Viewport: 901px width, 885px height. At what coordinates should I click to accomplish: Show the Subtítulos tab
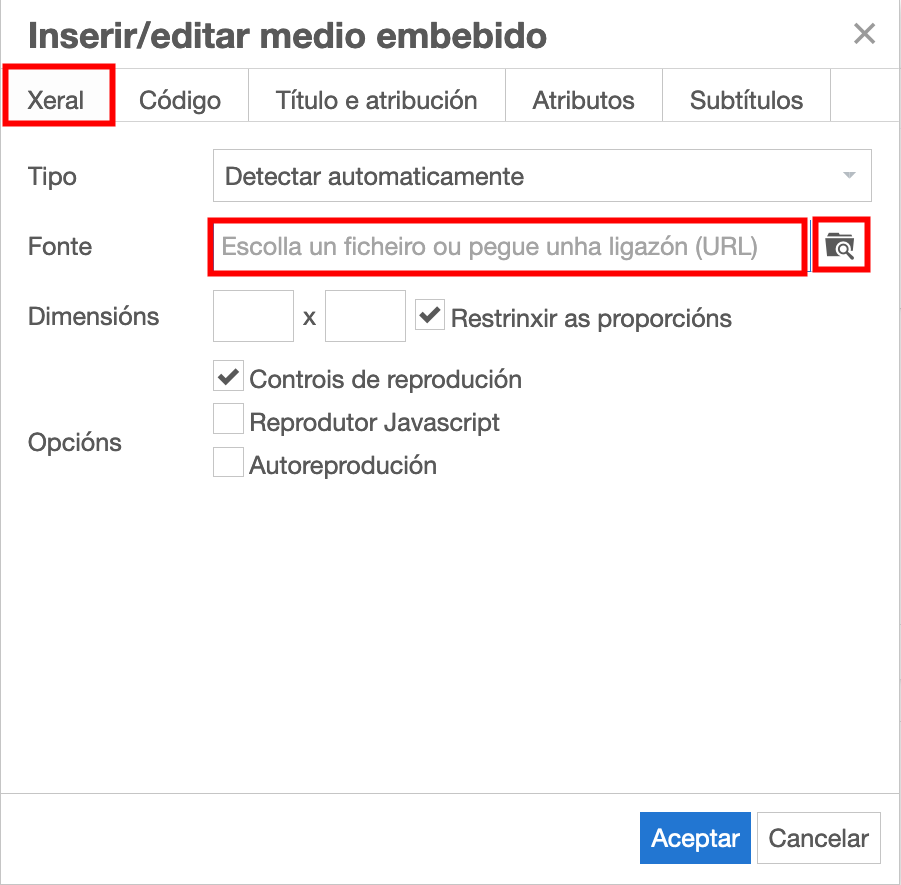coord(746,100)
